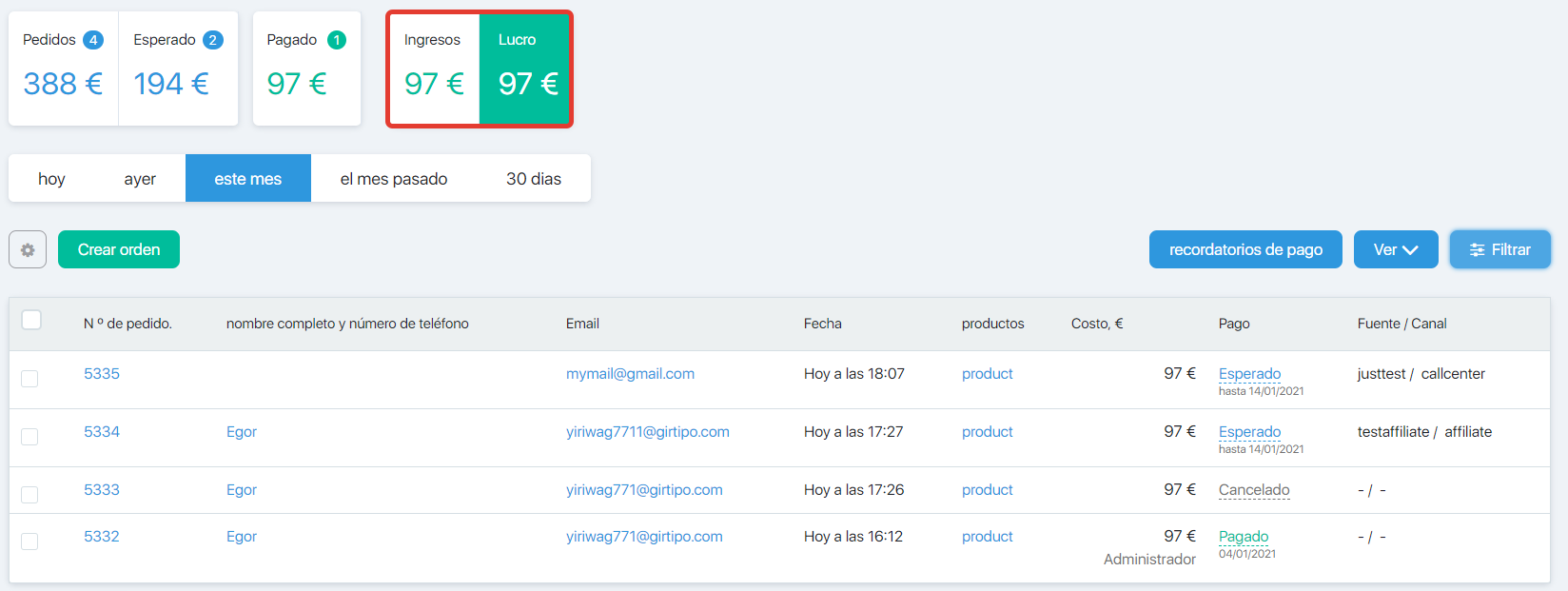The image size is (1568, 591).
Task: Expand the Ver dropdown menu
Action: [1395, 249]
